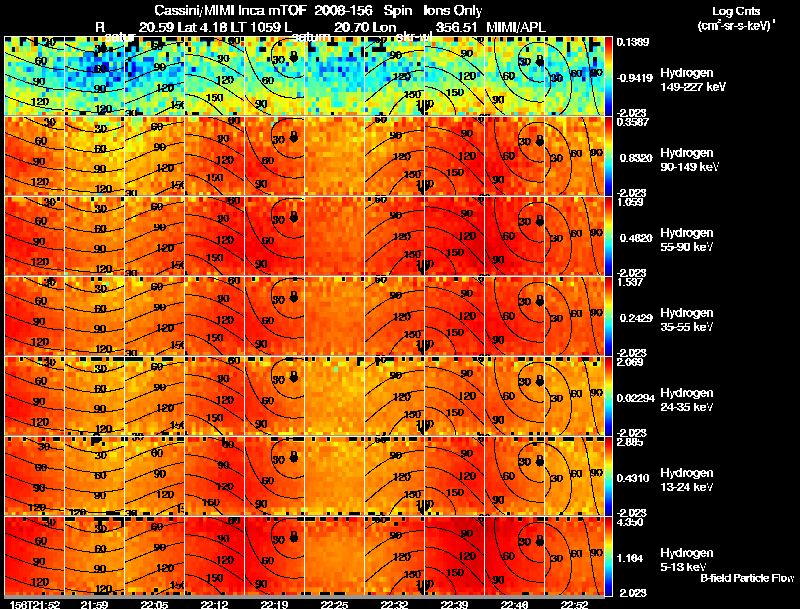Viewport: 800px width, 609px height.
Task: Select 22:25 panel in Hydrogen 149-227 keV row
Action: [334, 76]
